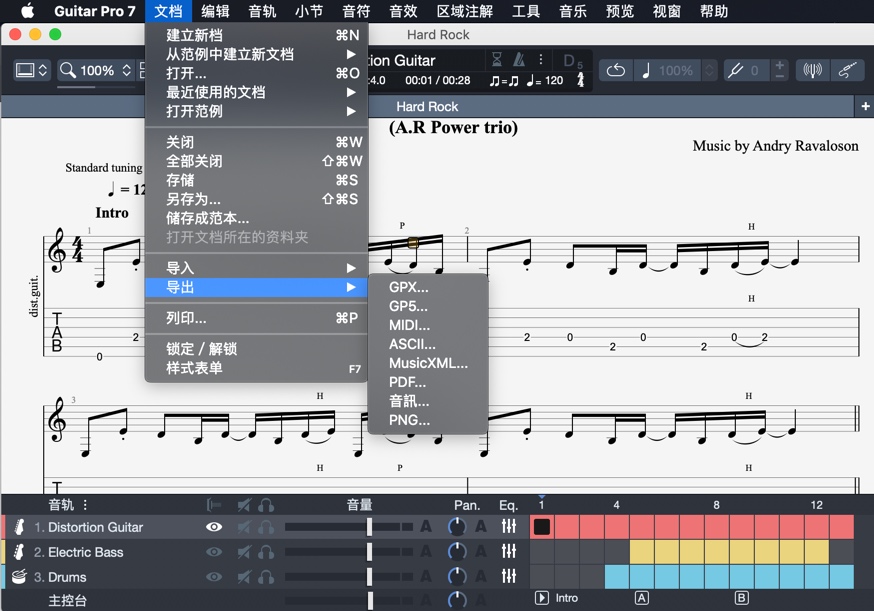Solo the Distortion Guitar track
Viewport: 874px width, 611px height.
point(266,527)
